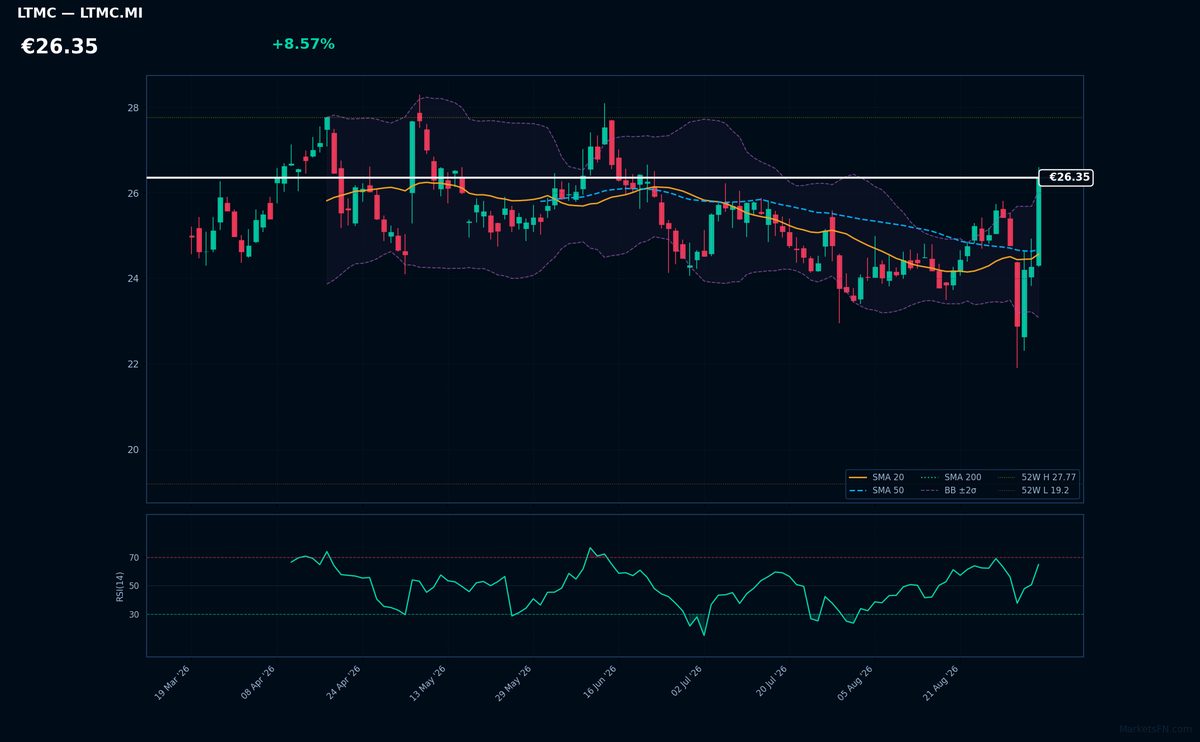1200x742 pixels.
Task: Click the LTMC — LTMC.MI ticker title
Action: click(x=80, y=13)
